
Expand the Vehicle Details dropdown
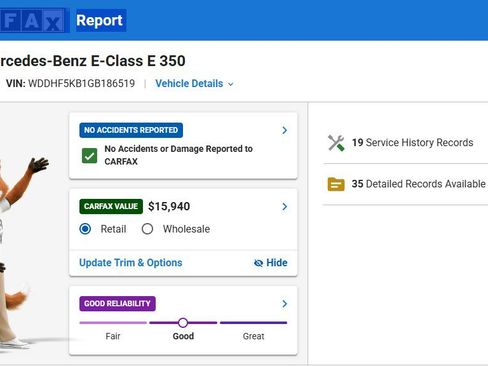194,83
